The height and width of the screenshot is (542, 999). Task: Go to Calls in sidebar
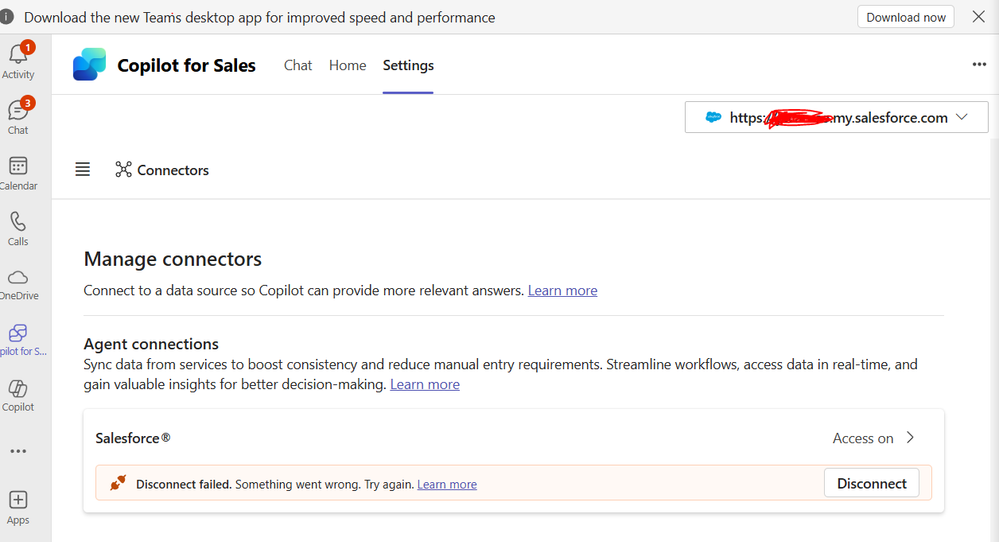[18, 228]
